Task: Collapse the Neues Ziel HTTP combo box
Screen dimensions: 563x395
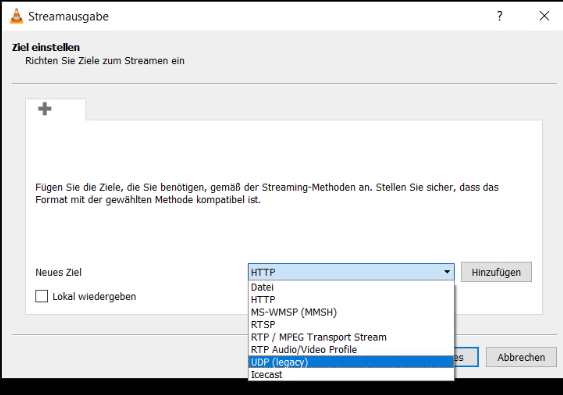Action: pyautogui.click(x=351, y=272)
